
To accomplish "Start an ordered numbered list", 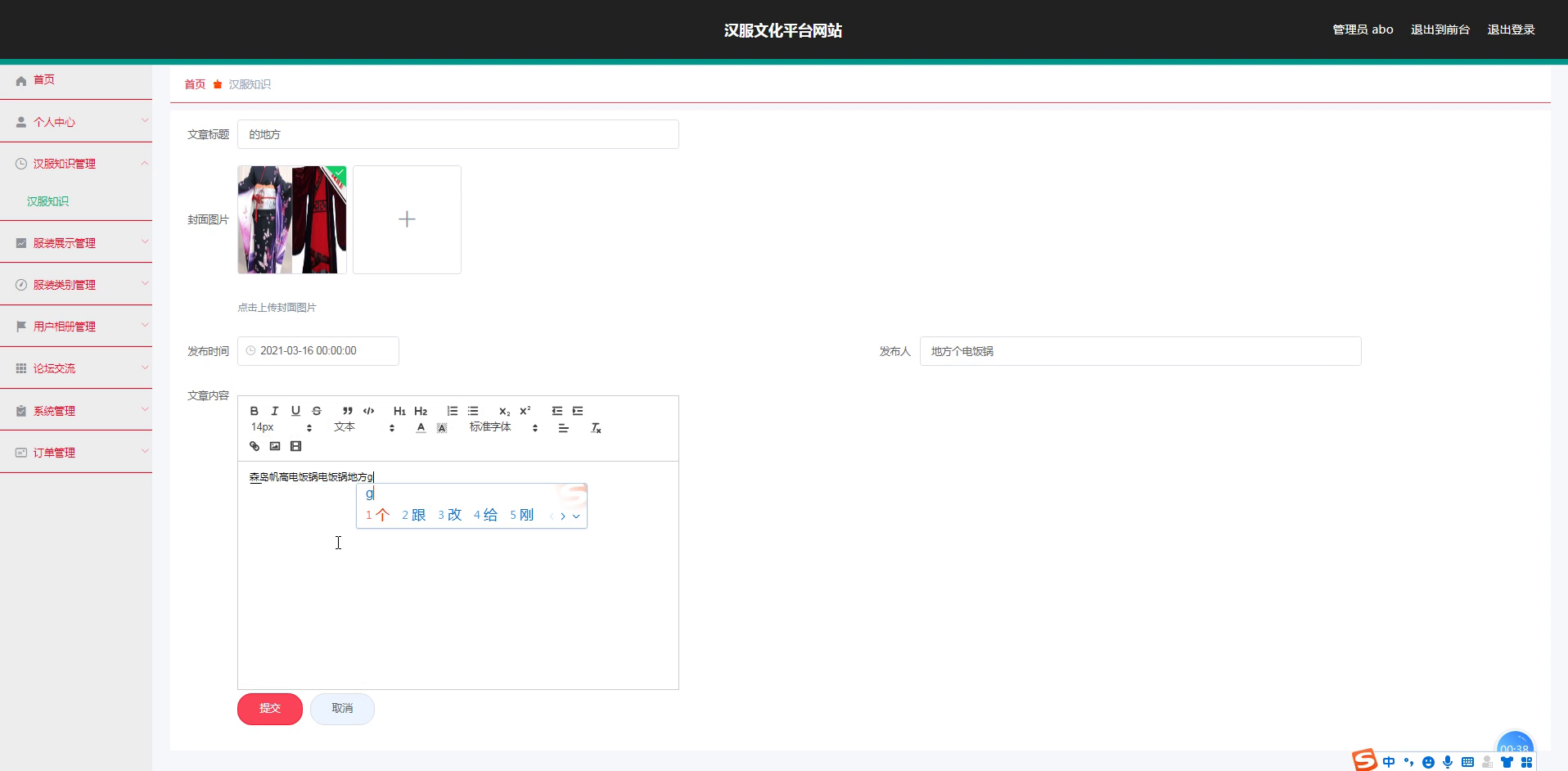I will [x=452, y=411].
